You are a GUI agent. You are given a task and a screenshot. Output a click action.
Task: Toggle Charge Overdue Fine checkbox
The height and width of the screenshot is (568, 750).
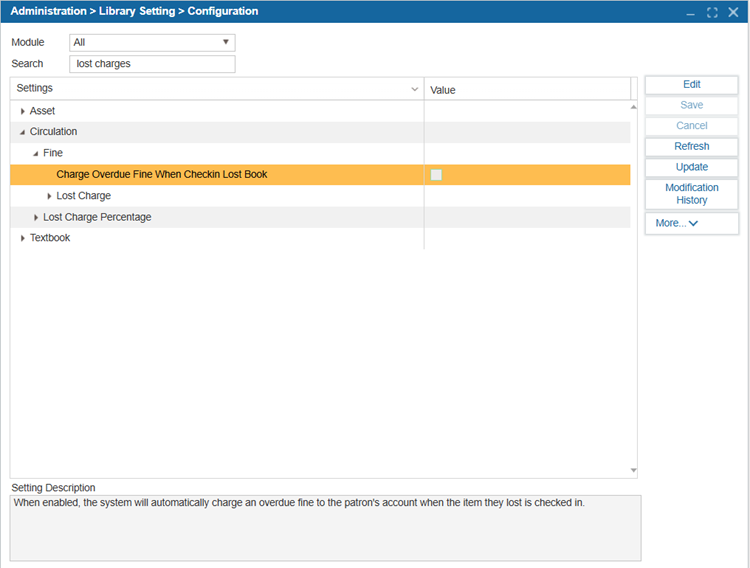(x=436, y=175)
